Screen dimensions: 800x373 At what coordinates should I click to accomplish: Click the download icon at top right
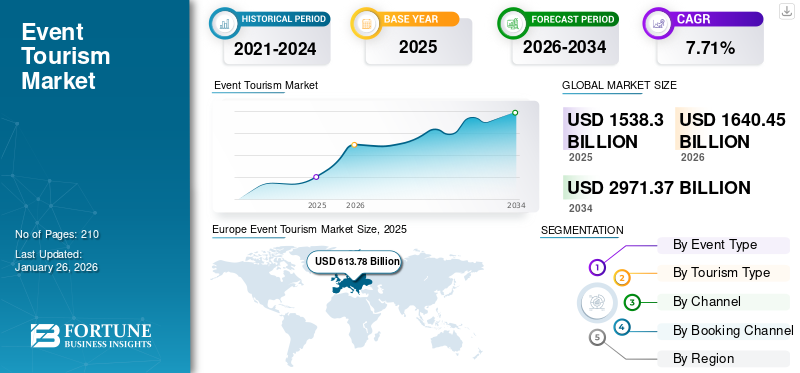pos(786,11)
